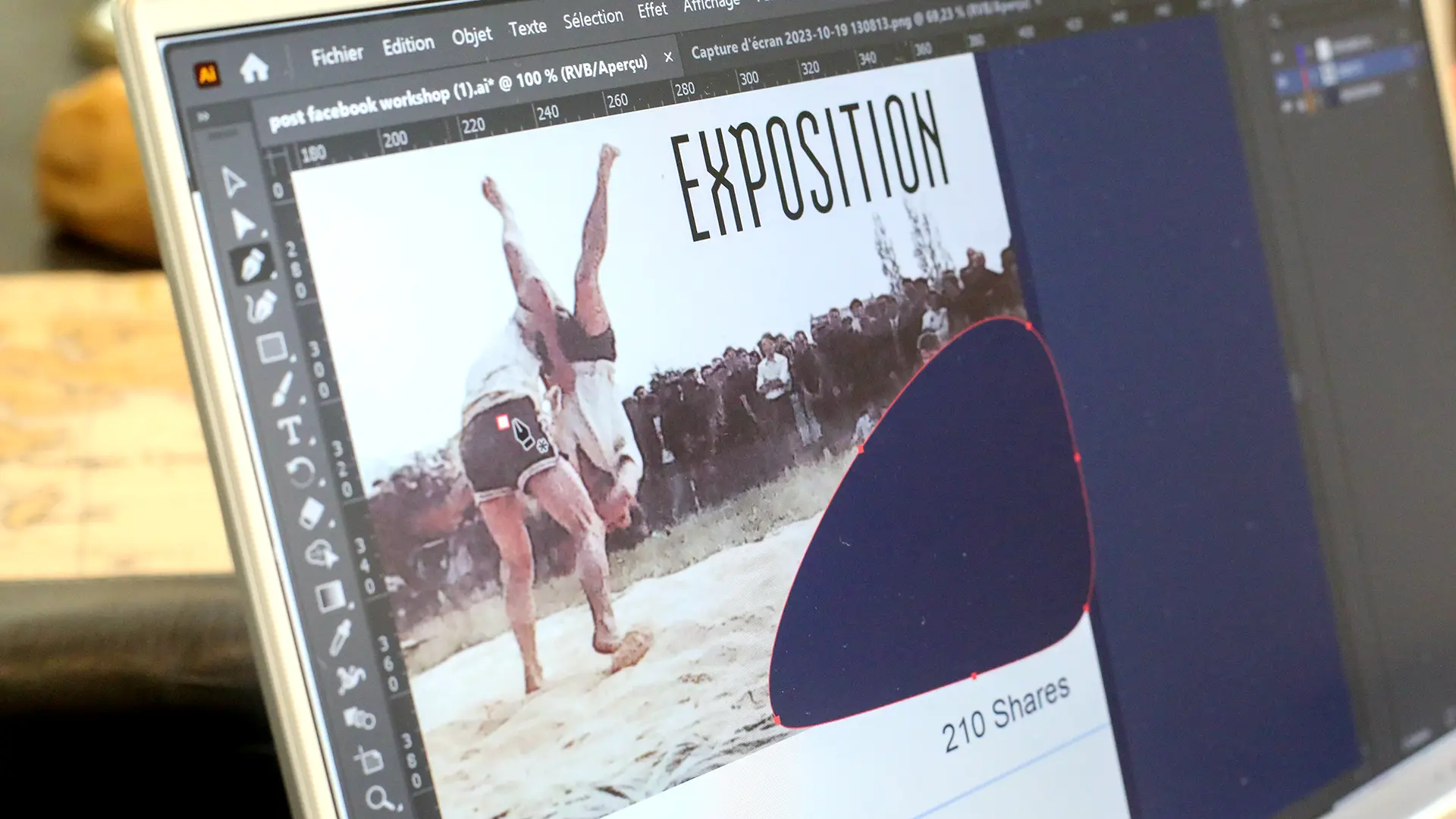Select the Shape Builder tool
The image size is (1456, 819).
tap(321, 554)
